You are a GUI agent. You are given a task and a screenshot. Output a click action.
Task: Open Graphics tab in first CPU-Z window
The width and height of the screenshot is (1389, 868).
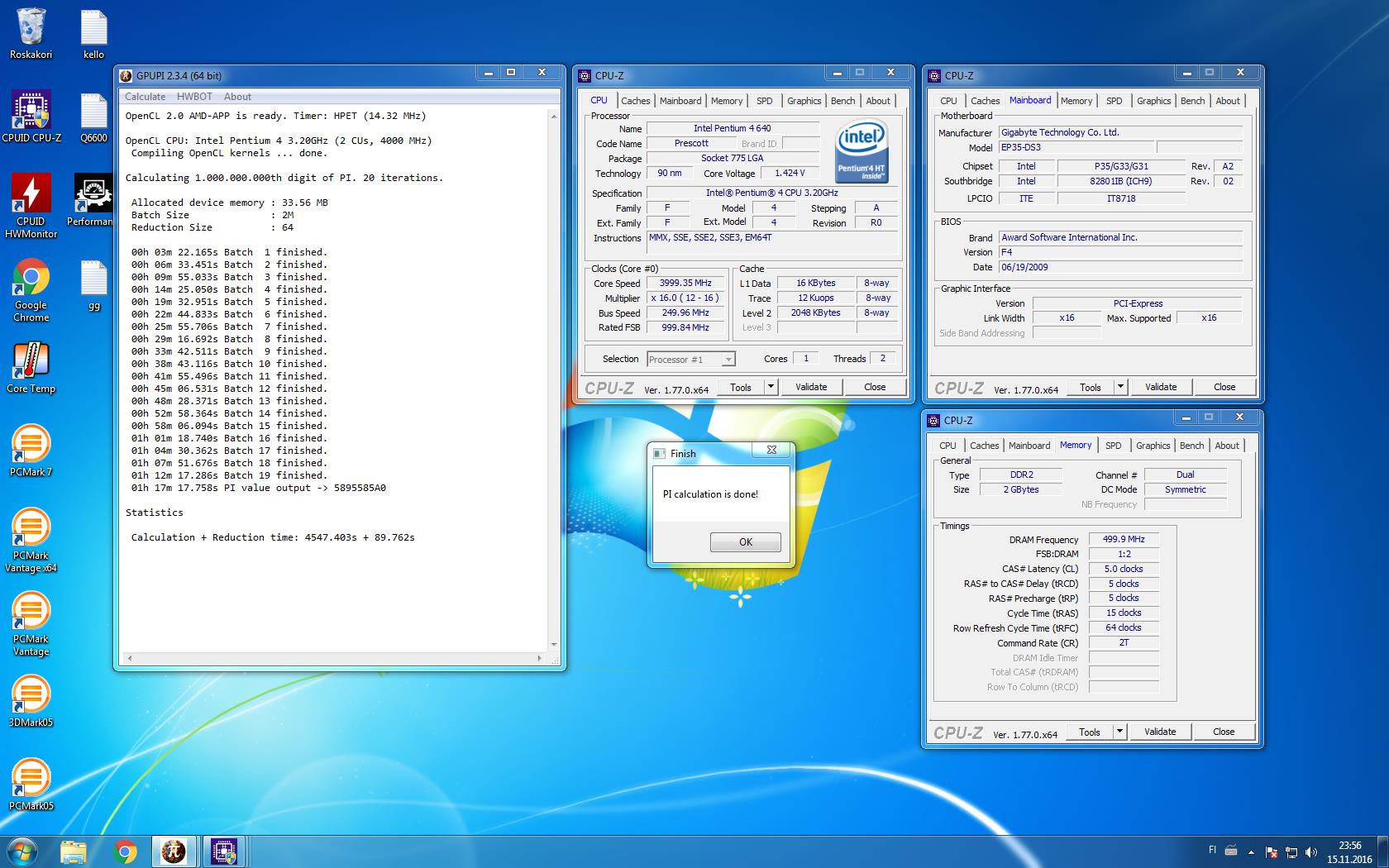(804, 101)
